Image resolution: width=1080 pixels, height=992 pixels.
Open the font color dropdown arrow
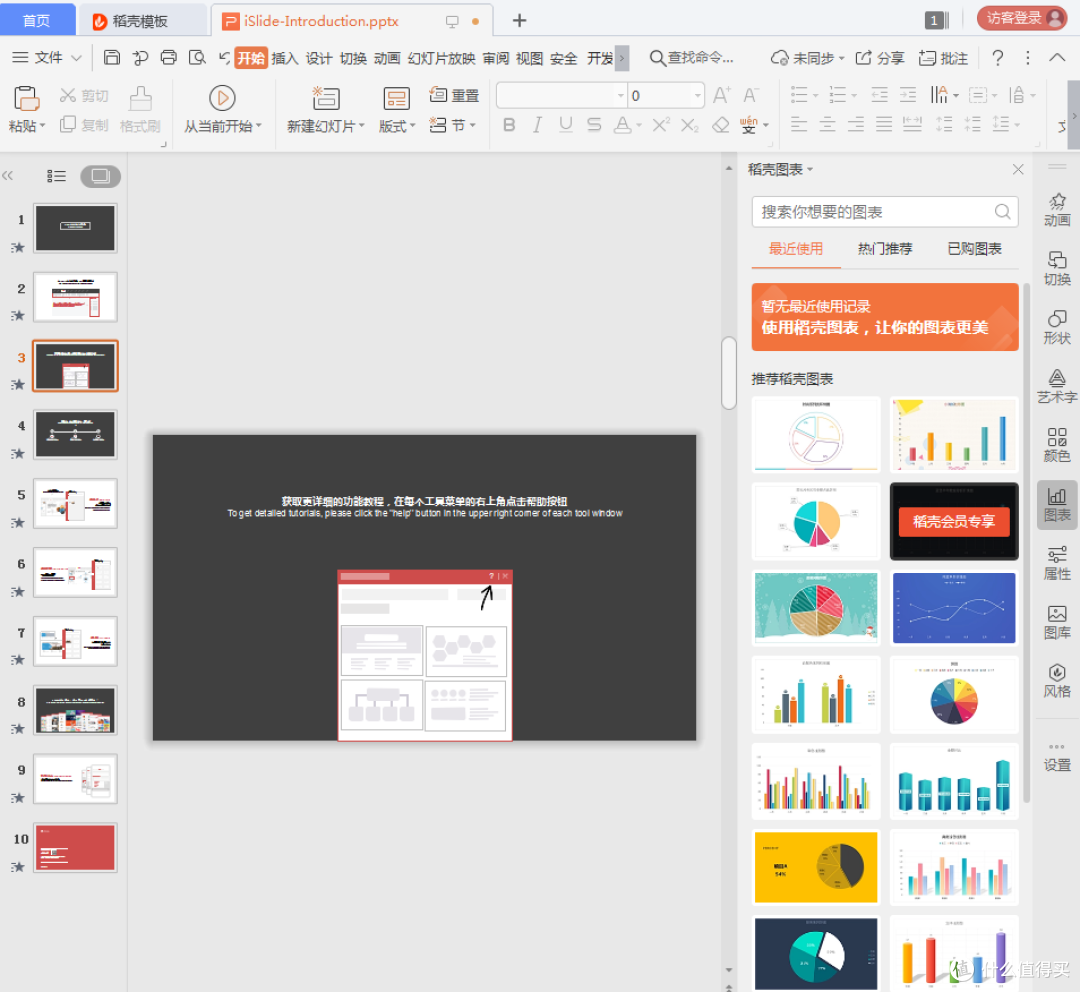[639, 125]
